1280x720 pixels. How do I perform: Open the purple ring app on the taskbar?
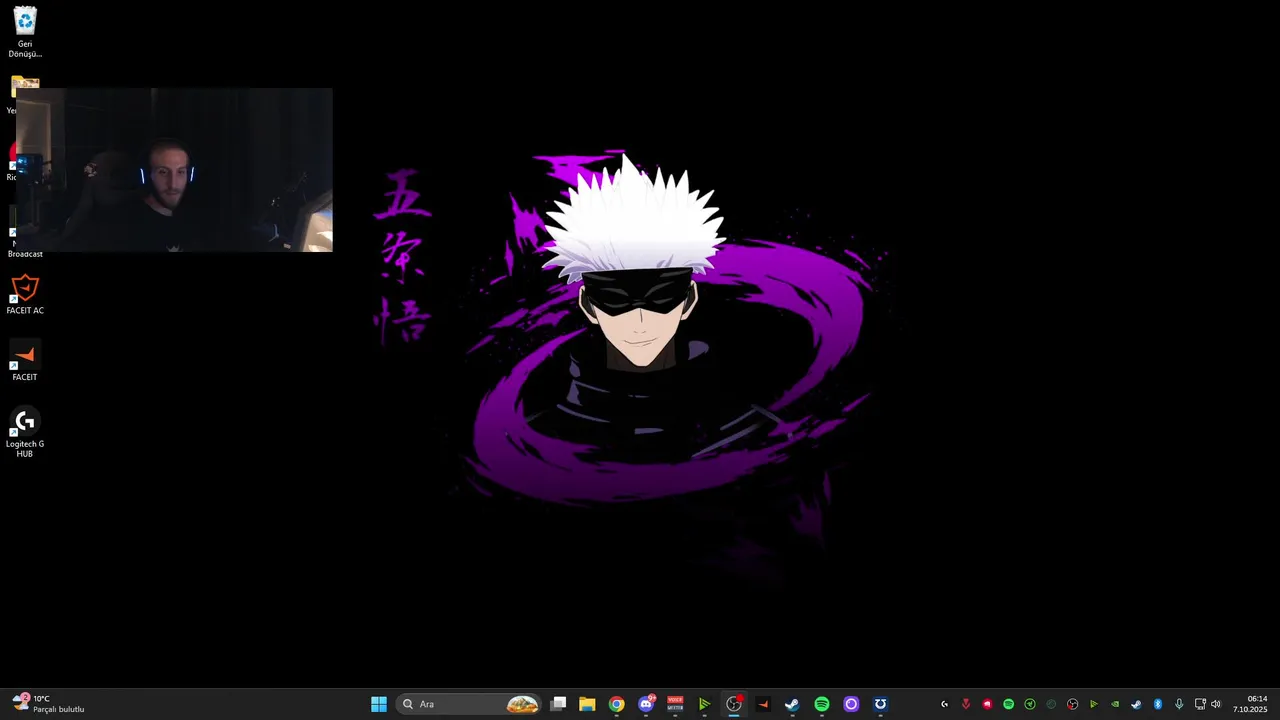(x=851, y=704)
